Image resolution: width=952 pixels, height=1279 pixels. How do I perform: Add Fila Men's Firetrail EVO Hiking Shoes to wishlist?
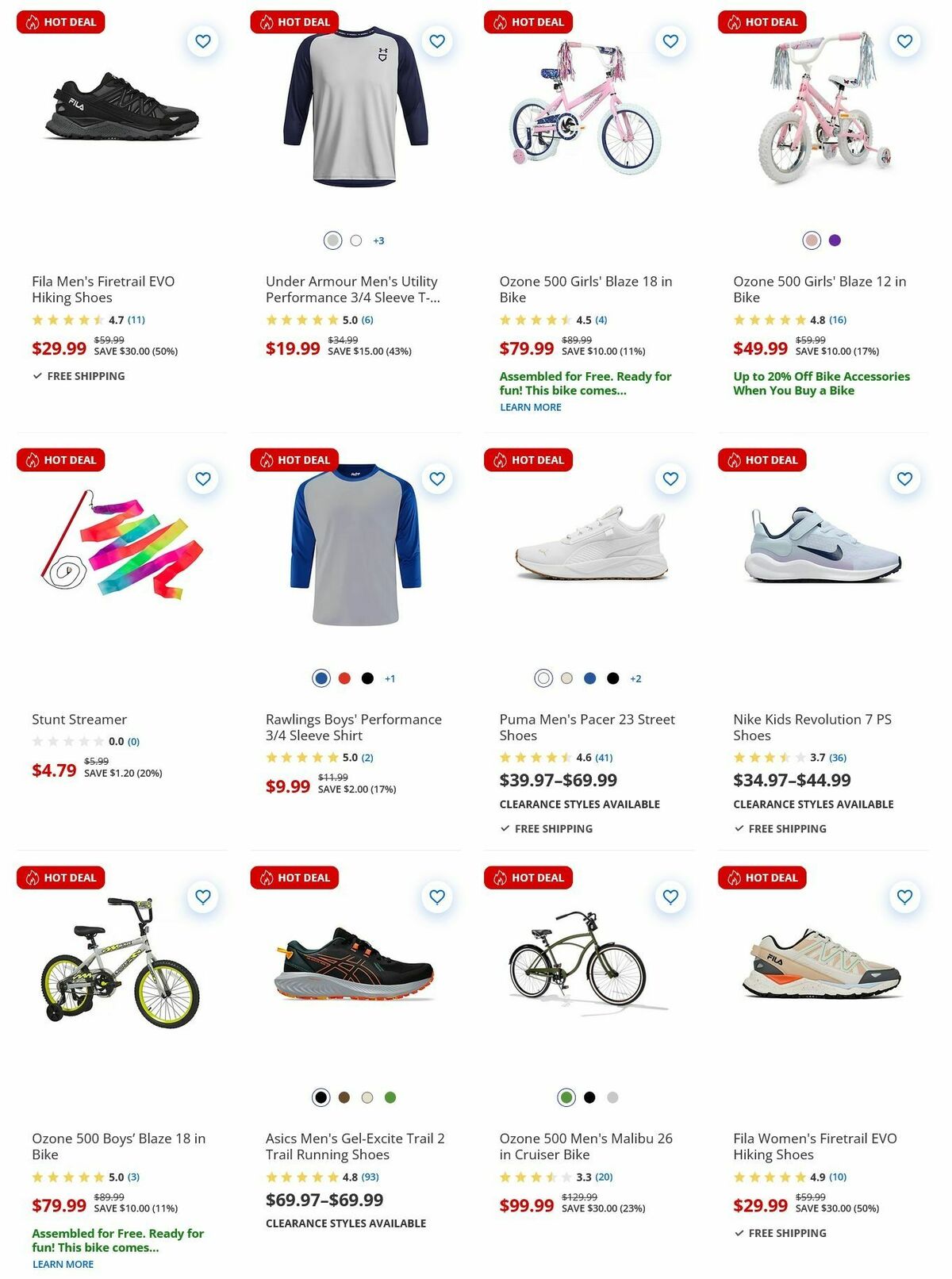(202, 41)
